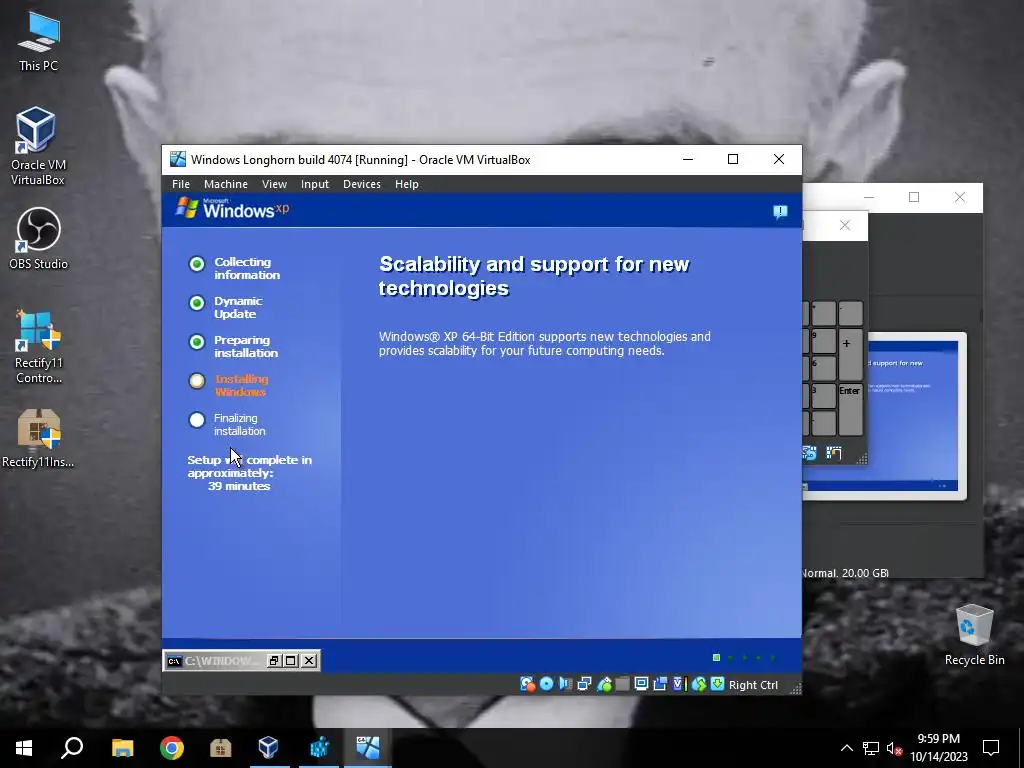Click the Enter key on soft keyboard window

[850, 409]
